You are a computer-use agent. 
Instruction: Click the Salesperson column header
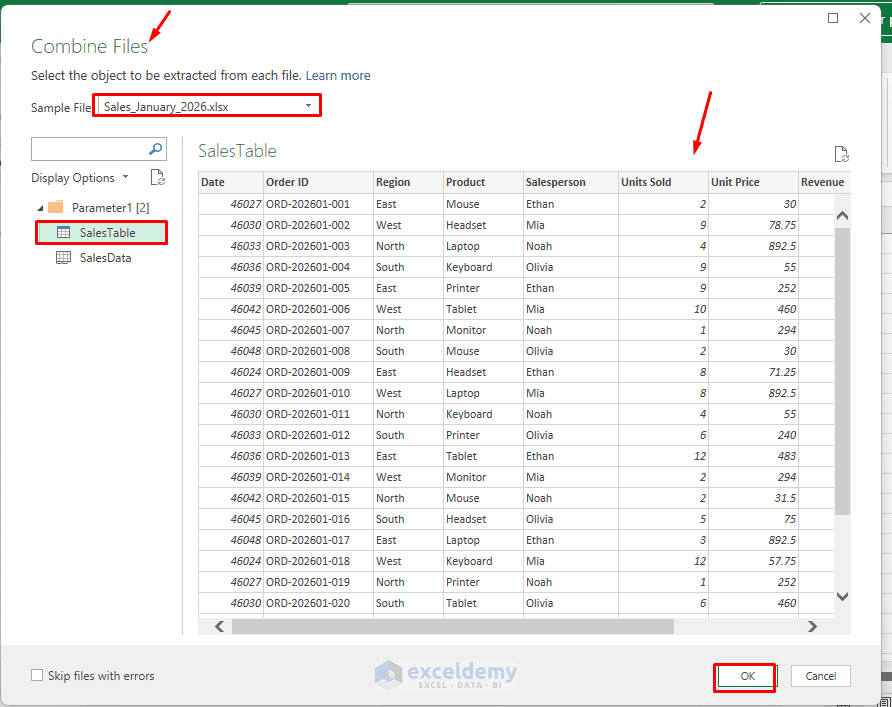571,182
